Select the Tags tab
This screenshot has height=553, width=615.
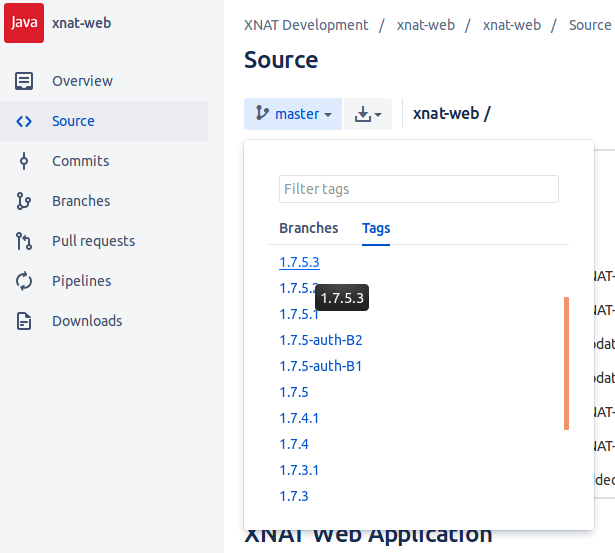pyautogui.click(x=376, y=228)
